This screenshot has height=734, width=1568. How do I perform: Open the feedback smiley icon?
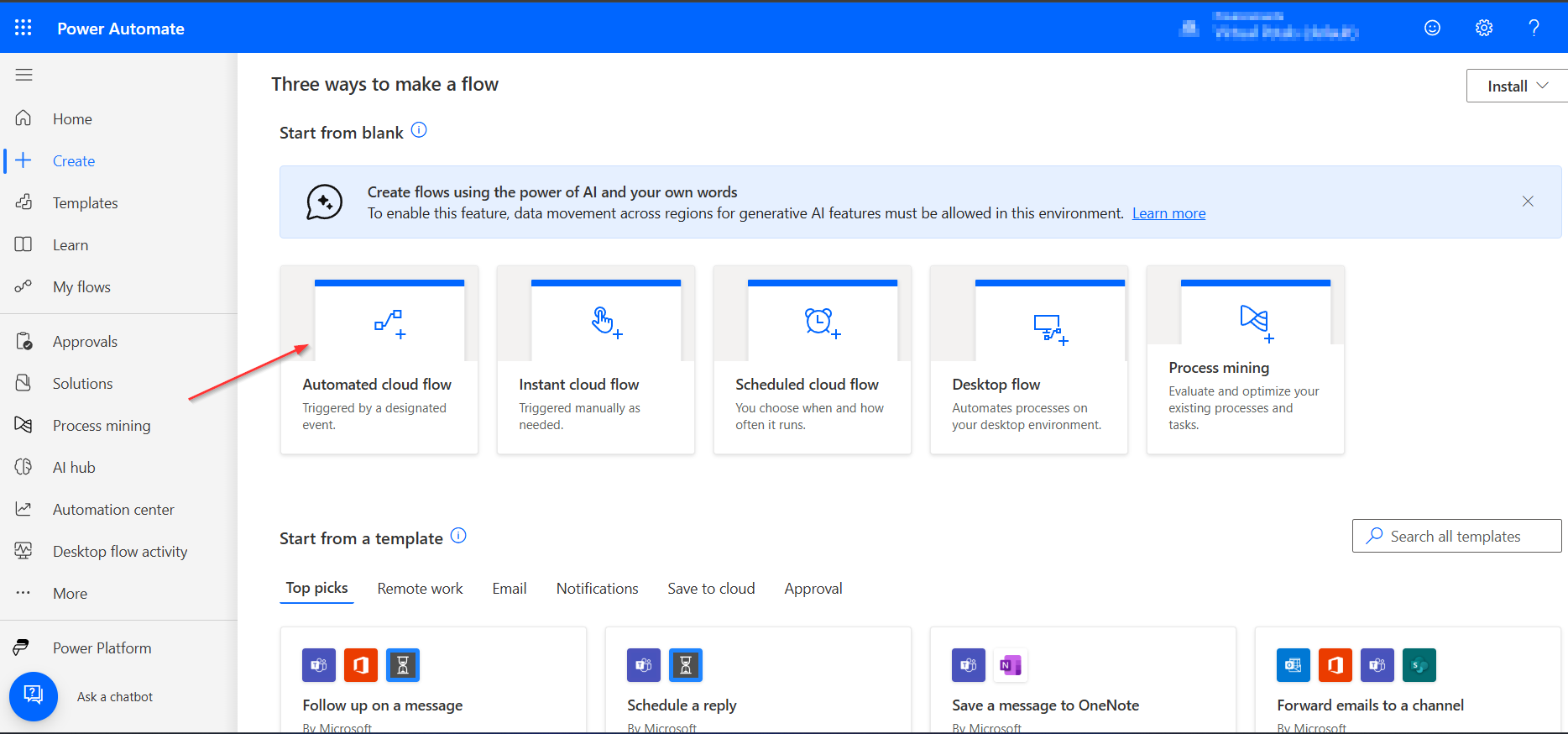click(x=1433, y=28)
